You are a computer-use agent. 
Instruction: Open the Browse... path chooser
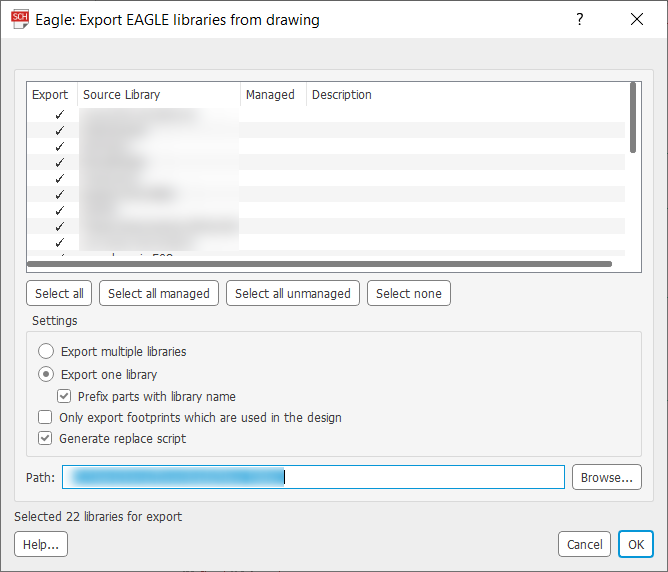[607, 477]
